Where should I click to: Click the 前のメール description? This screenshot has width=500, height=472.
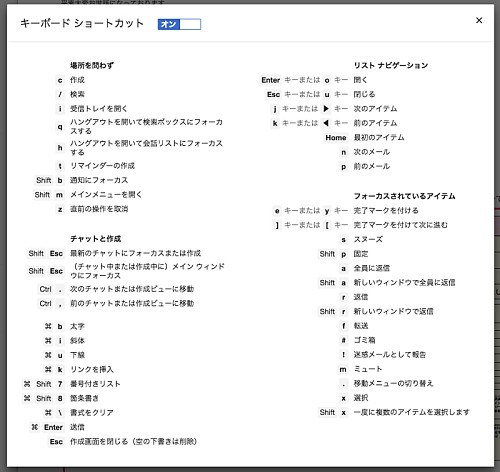click(x=372, y=166)
